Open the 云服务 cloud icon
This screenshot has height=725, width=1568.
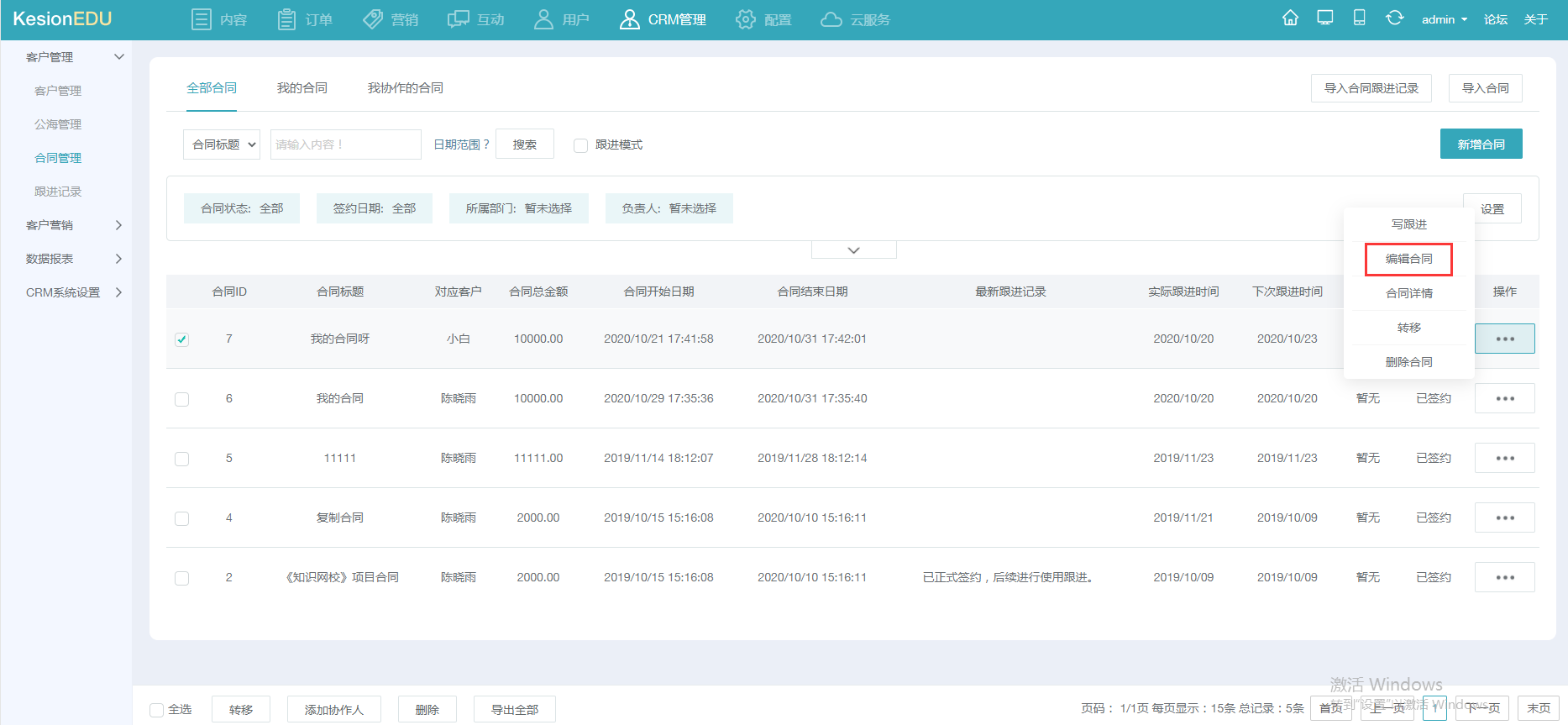(831, 19)
